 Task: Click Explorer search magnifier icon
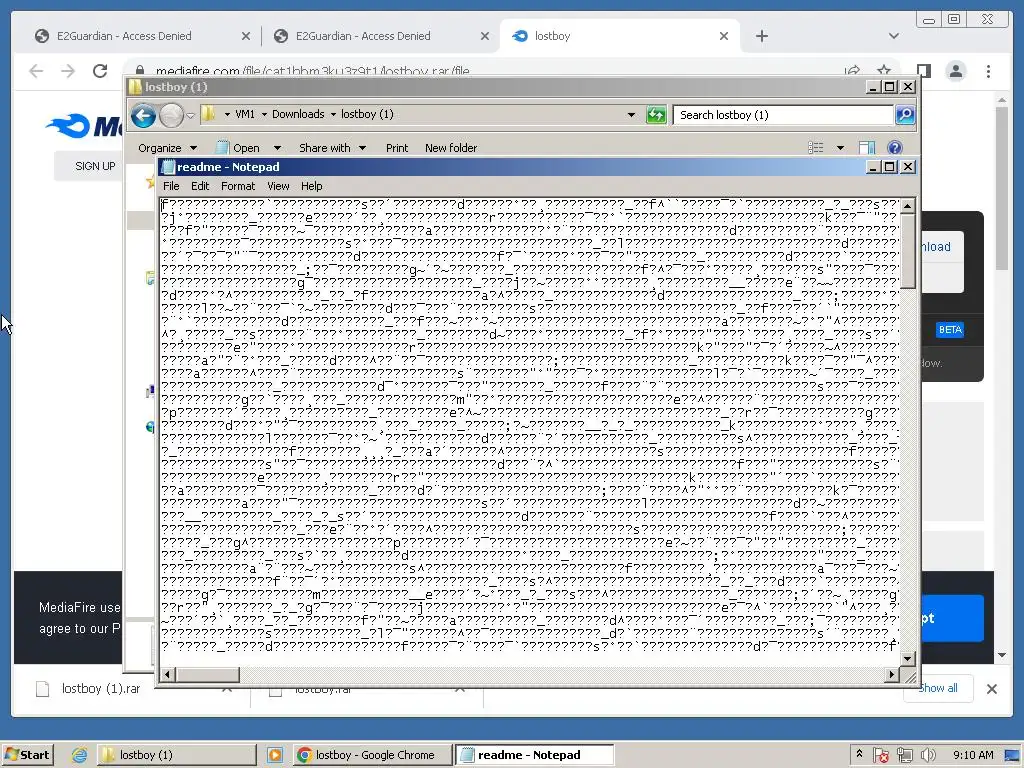[x=904, y=115]
